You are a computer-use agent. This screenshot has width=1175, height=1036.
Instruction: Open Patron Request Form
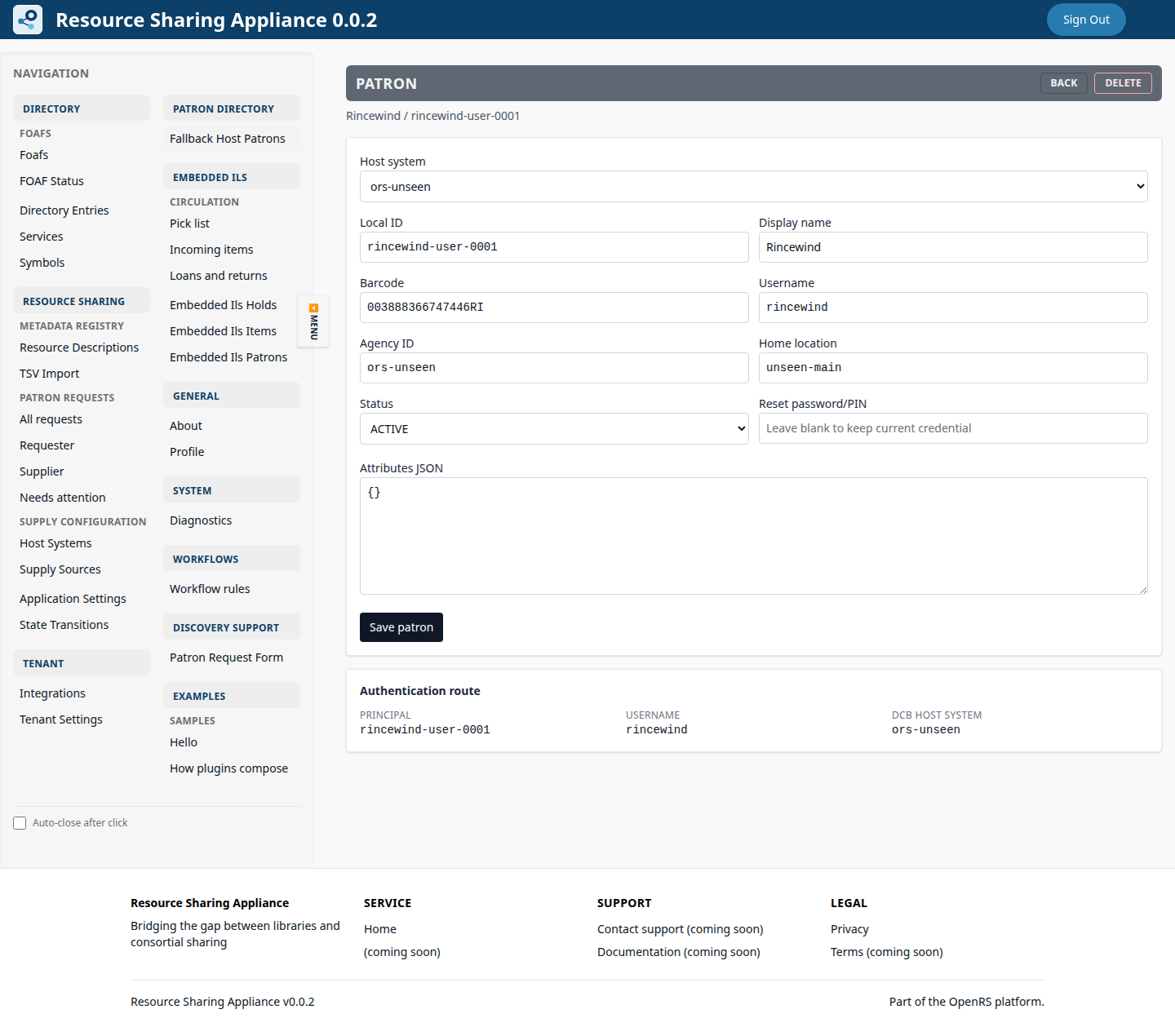pyautogui.click(x=226, y=657)
